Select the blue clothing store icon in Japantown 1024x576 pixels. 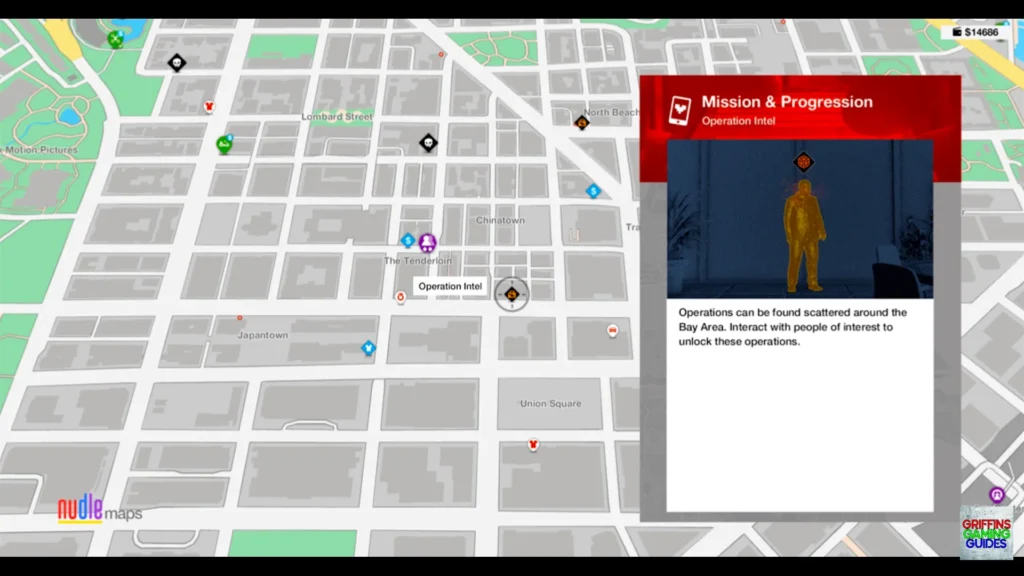(x=368, y=346)
